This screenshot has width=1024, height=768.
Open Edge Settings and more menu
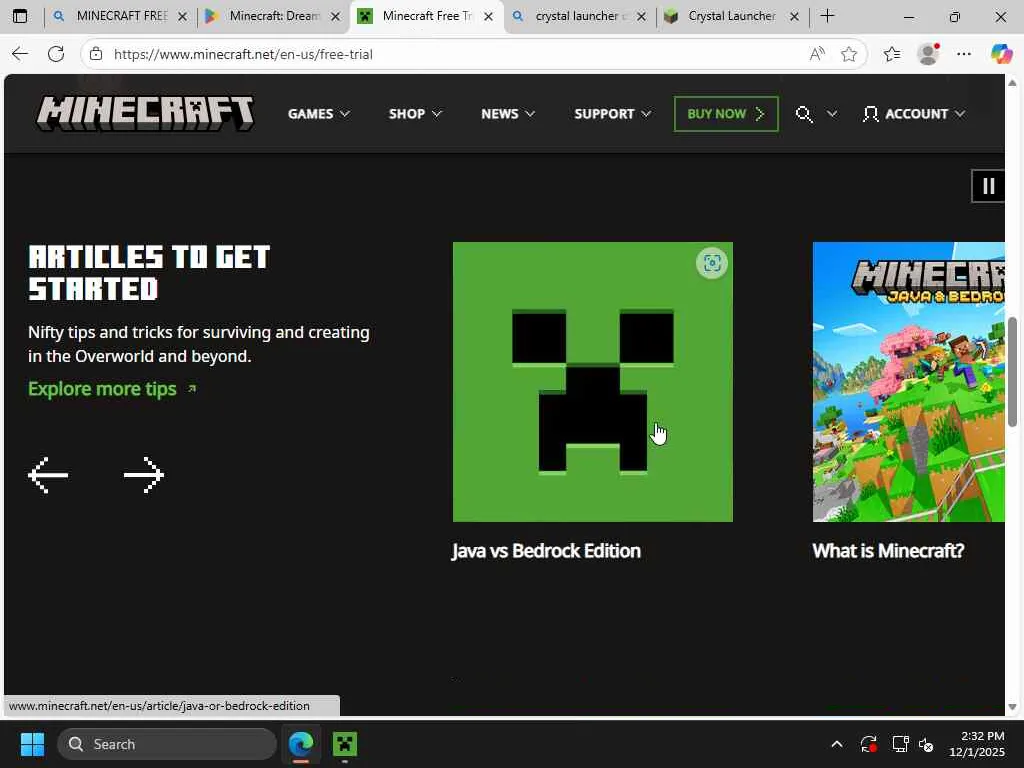coord(964,54)
